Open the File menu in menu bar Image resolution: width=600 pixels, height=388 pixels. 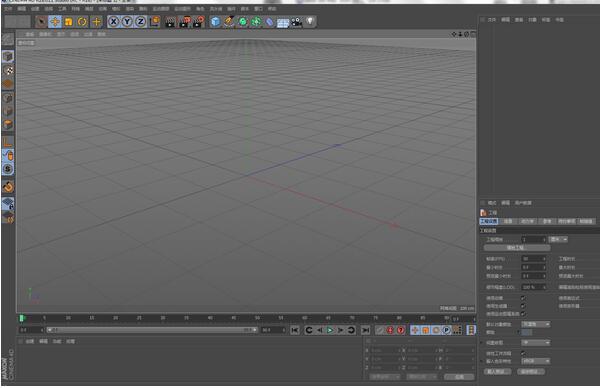point(8,8)
